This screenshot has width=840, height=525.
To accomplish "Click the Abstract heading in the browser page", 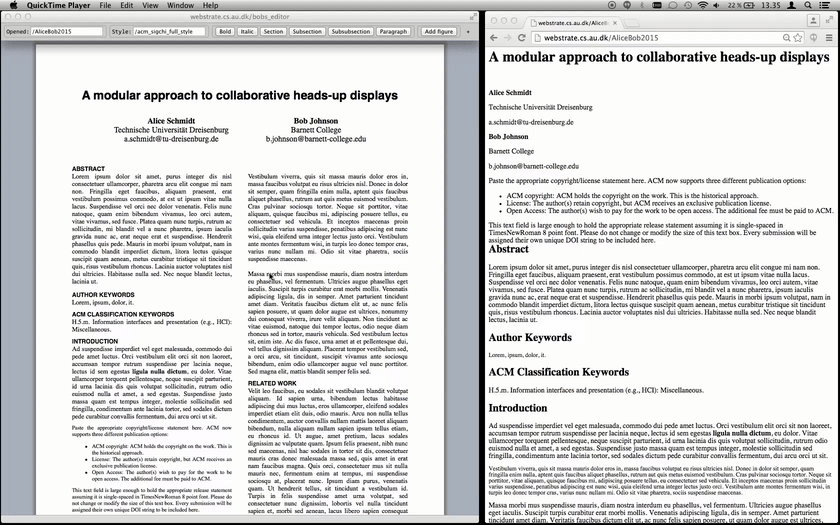I will 508,249.
